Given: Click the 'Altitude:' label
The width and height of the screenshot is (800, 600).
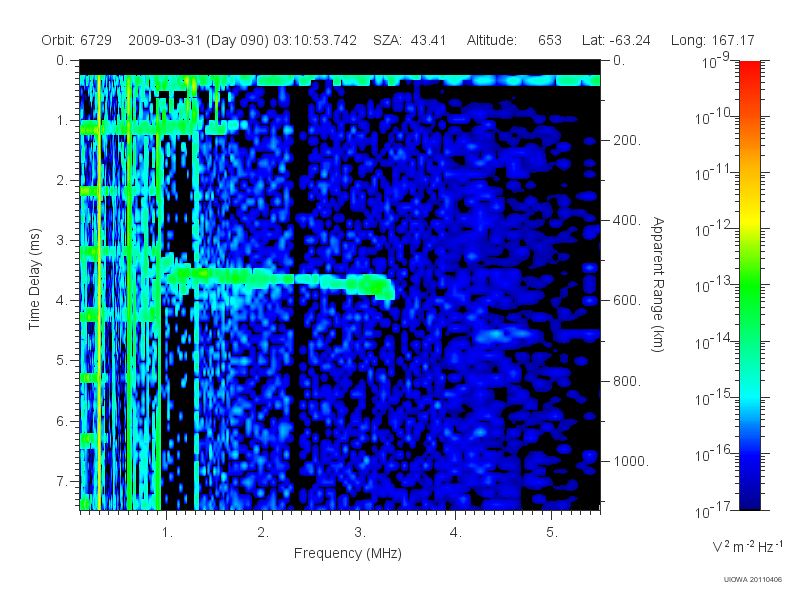Looking at the screenshot, I should (492, 40).
